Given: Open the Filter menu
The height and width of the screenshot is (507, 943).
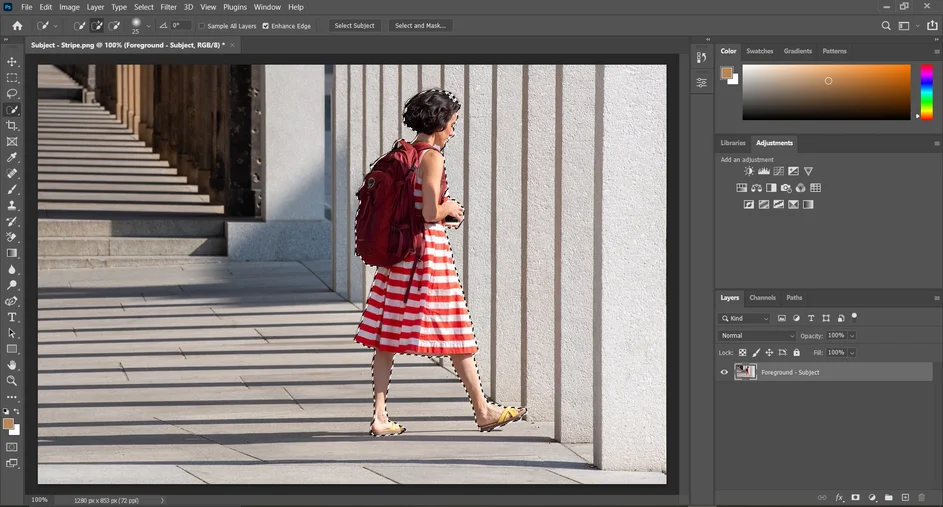Looking at the screenshot, I should tap(168, 7).
